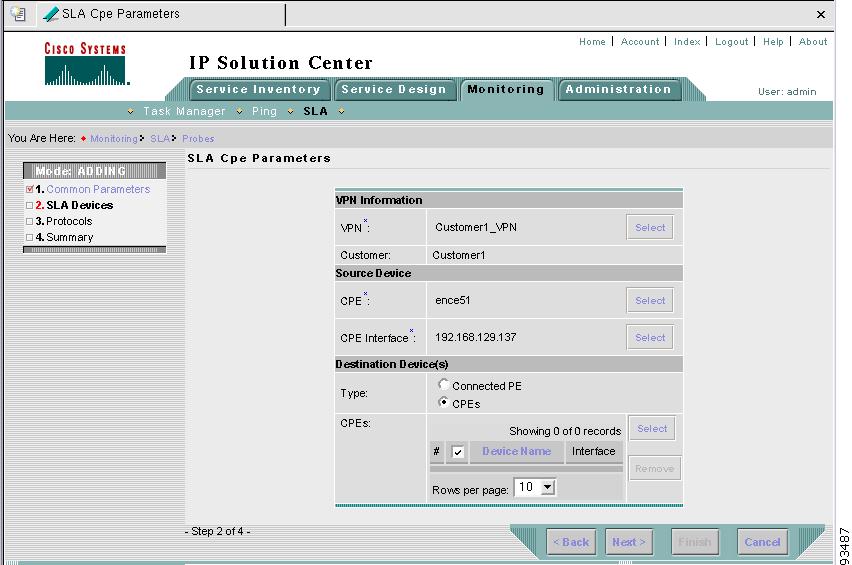The image size is (852, 565).
Task: Click the arrow before Task Manager
Action: (x=130, y=112)
